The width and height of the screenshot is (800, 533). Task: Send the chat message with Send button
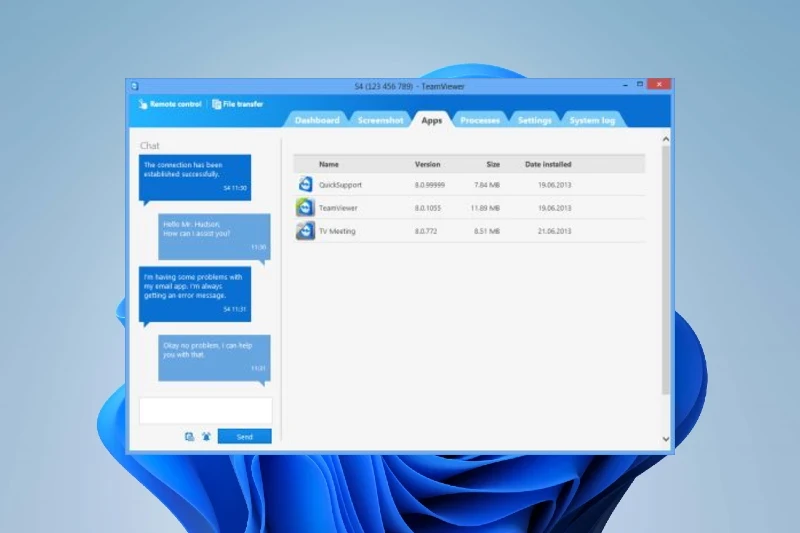click(x=244, y=437)
